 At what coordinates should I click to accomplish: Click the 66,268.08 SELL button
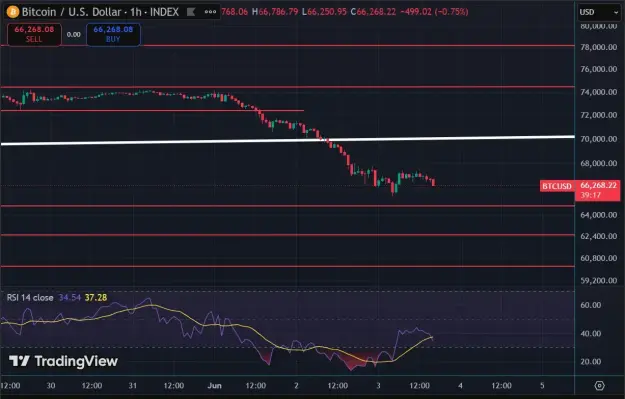click(34, 34)
